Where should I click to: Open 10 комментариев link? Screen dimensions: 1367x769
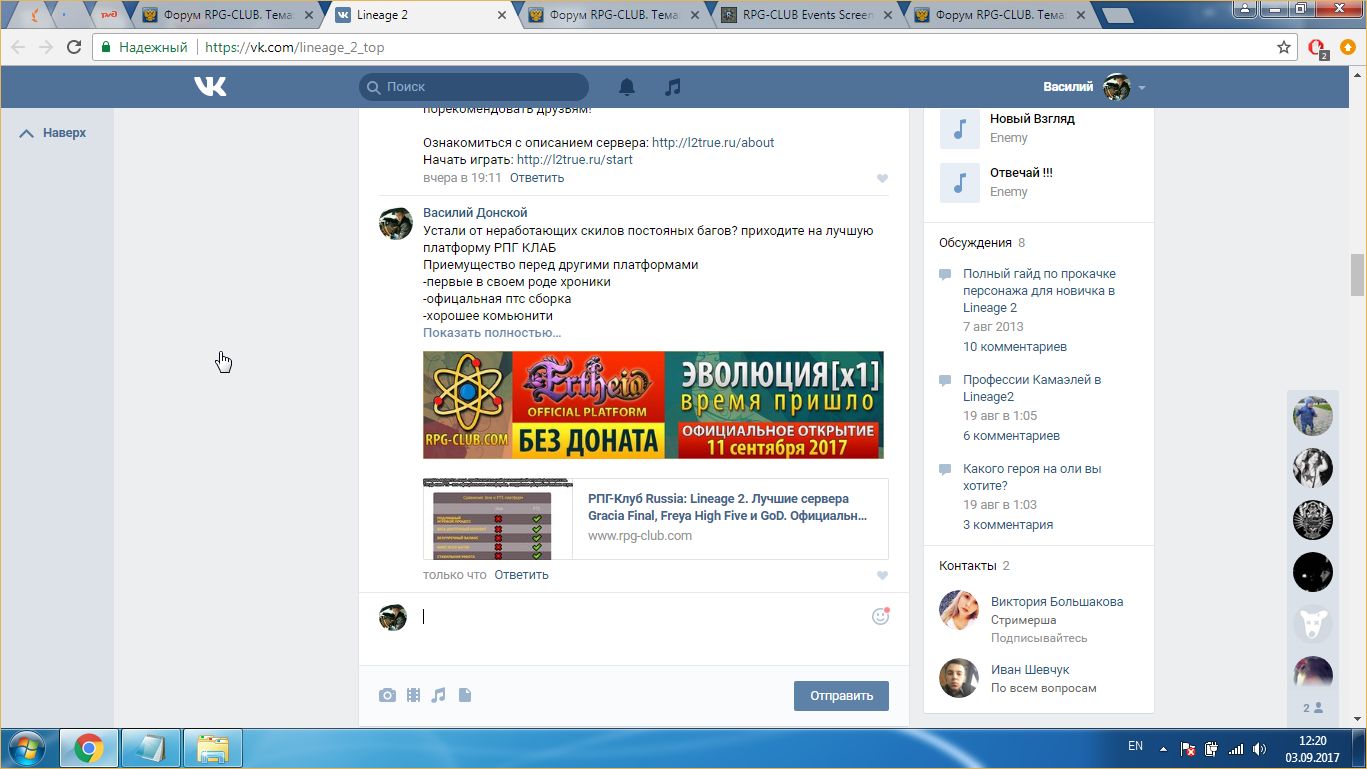click(x=1015, y=347)
